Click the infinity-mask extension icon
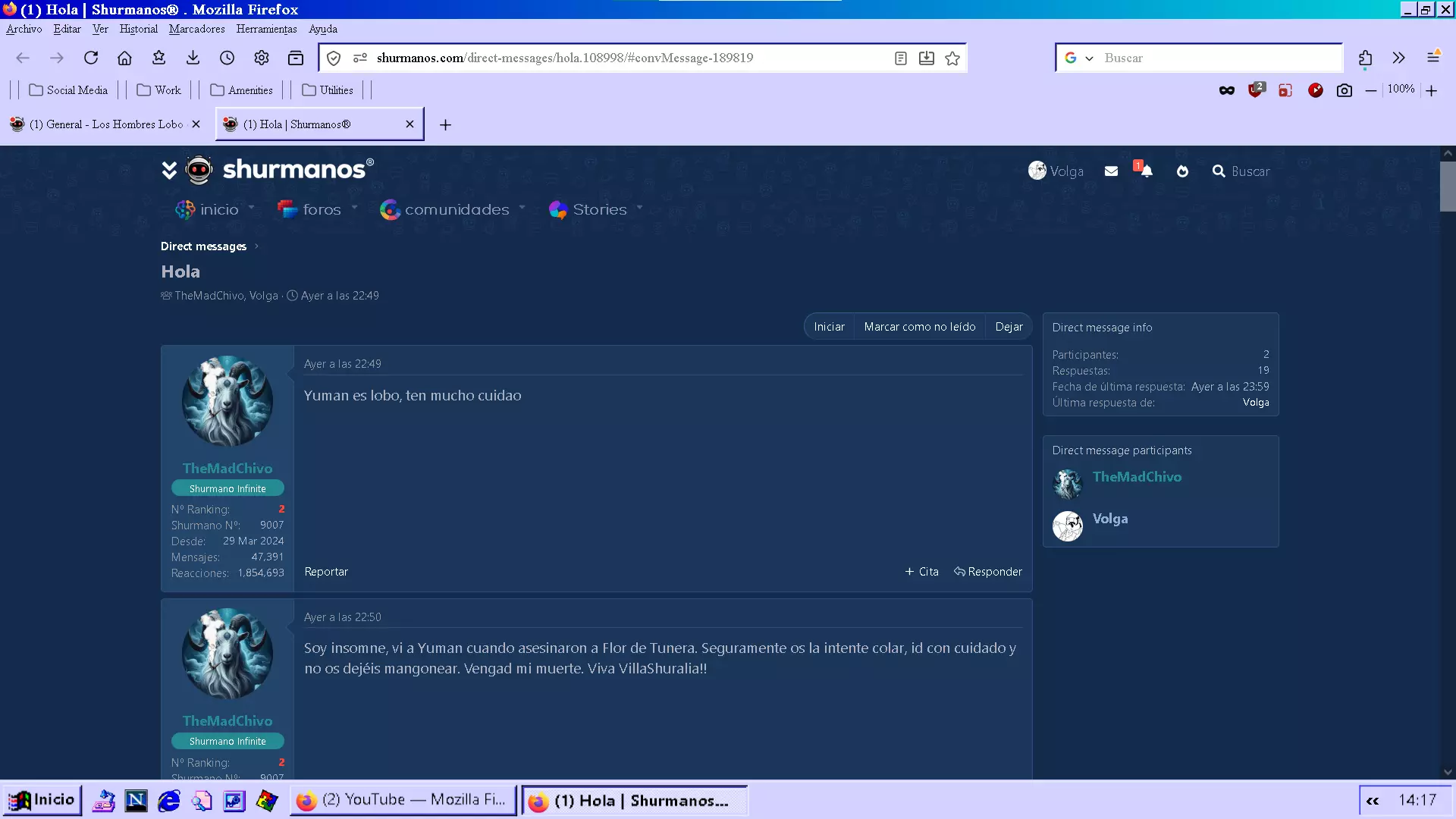The width and height of the screenshot is (1456, 819). (x=1227, y=90)
